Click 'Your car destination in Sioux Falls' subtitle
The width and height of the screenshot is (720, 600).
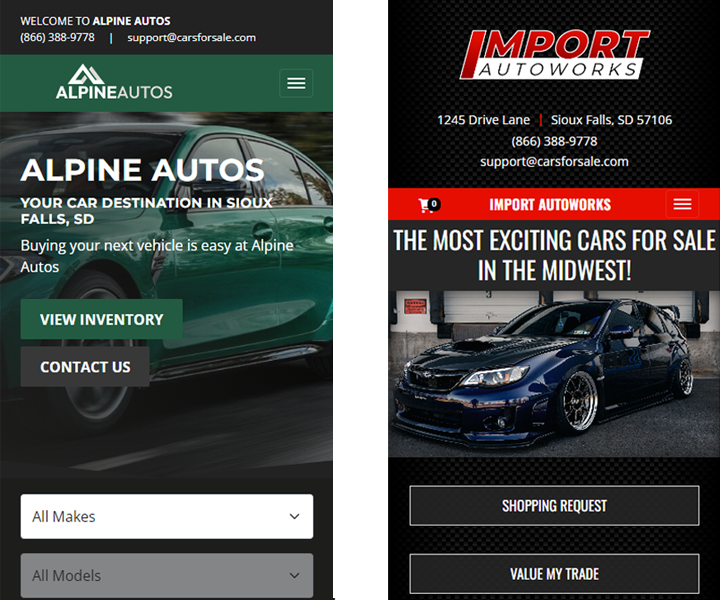click(x=146, y=211)
